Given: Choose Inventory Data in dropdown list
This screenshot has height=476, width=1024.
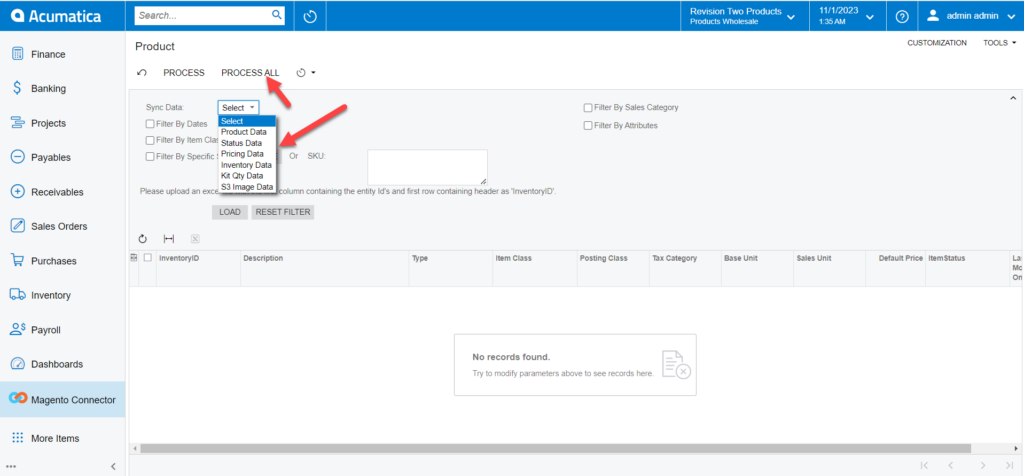Looking at the screenshot, I should (248, 165).
